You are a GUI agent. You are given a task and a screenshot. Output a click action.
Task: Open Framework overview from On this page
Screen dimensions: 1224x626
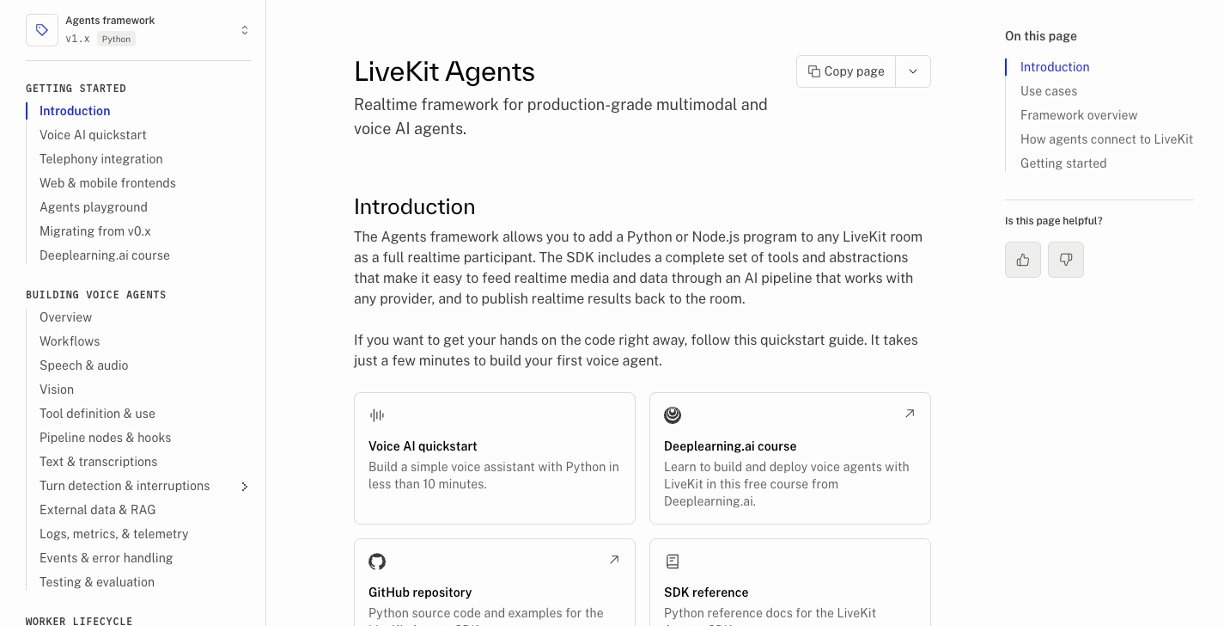[1078, 115]
